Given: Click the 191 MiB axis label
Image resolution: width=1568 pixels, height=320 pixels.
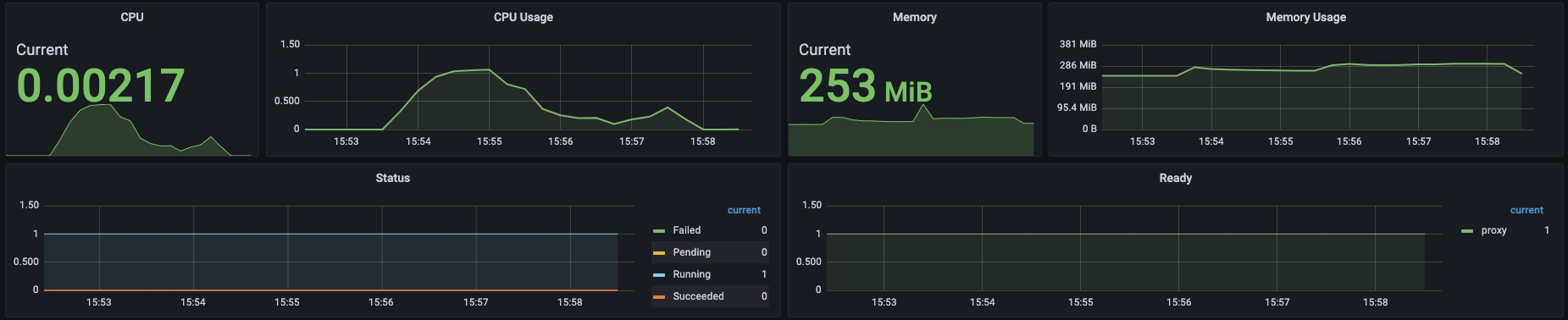Looking at the screenshot, I should (1078, 86).
